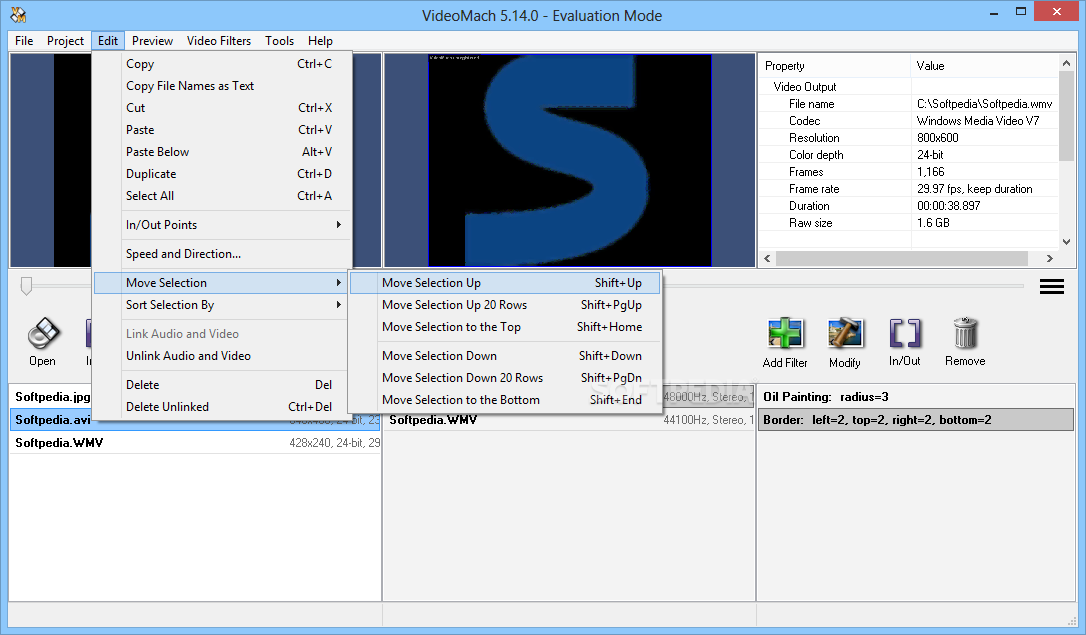Viewport: 1086px width, 635px height.
Task: Open the Preview menu
Action: [152, 41]
